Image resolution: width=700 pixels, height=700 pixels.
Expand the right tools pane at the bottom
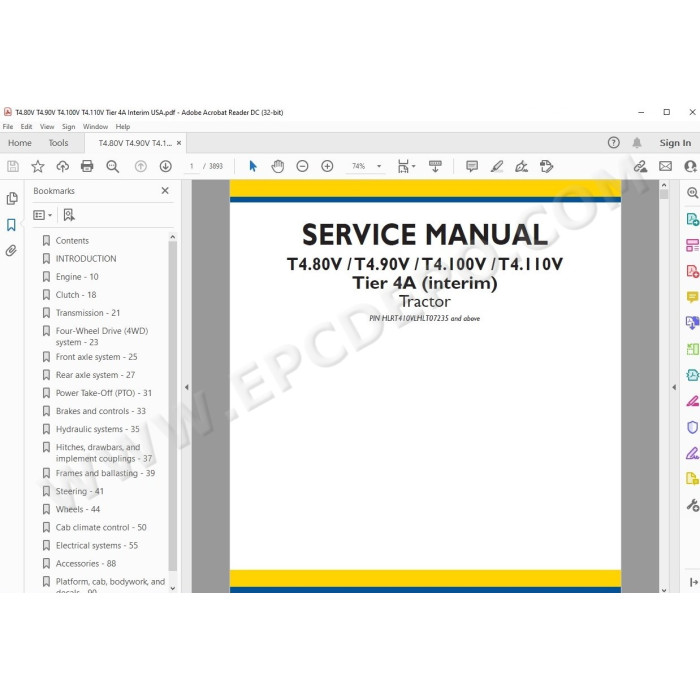click(693, 582)
